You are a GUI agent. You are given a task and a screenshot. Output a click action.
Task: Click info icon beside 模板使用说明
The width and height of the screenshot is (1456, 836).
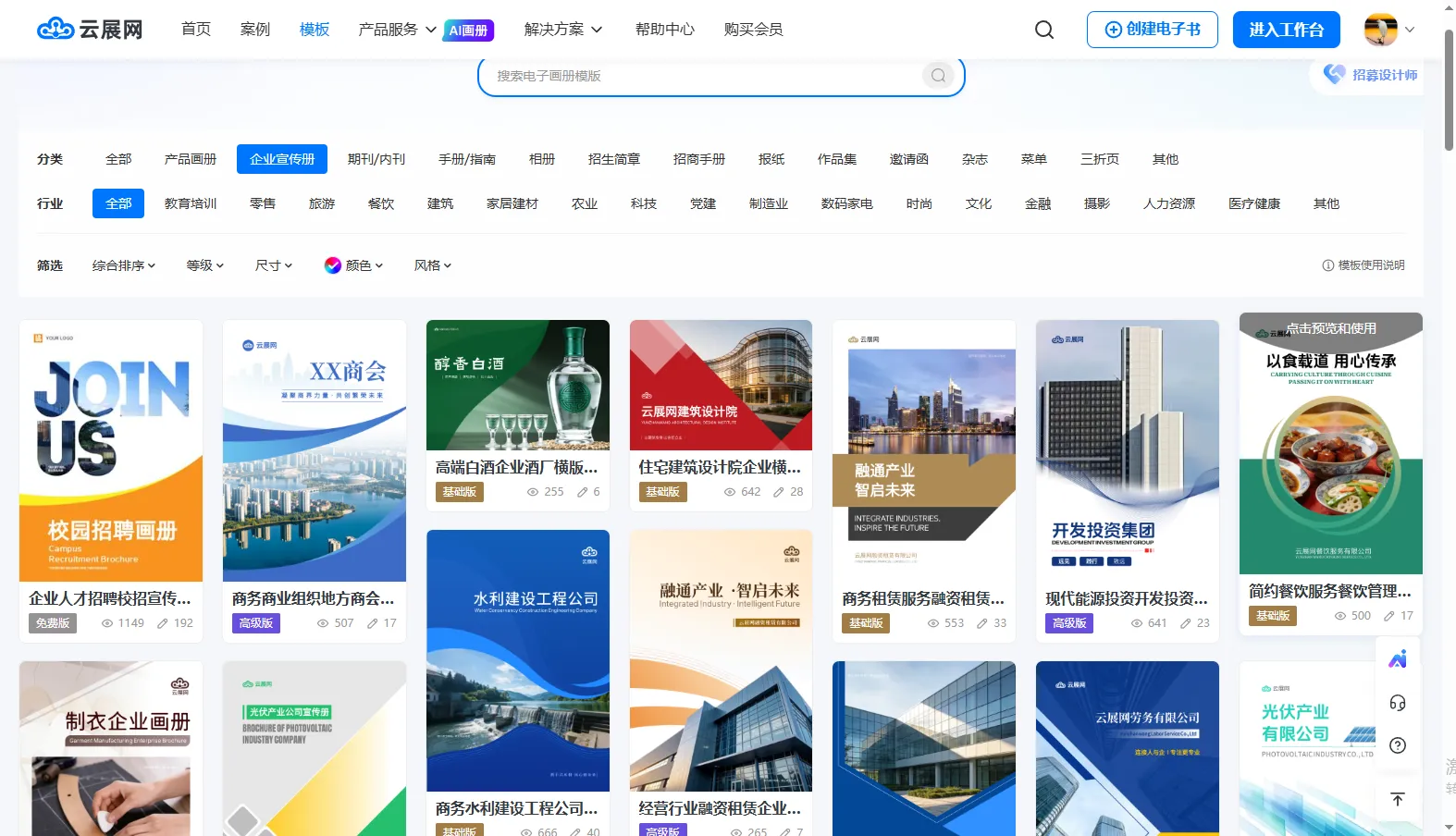[1328, 265]
